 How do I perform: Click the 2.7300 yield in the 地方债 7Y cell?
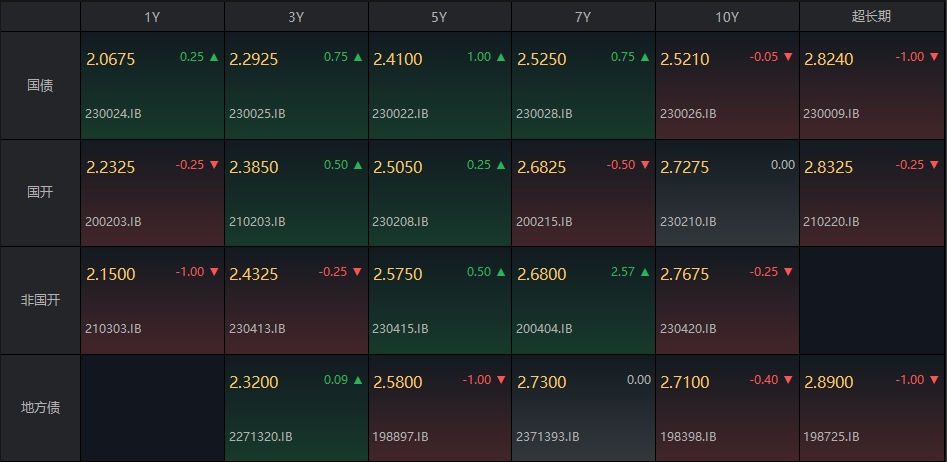click(541, 382)
